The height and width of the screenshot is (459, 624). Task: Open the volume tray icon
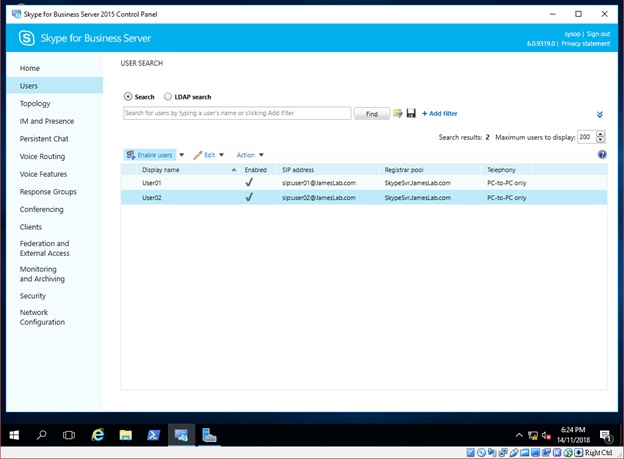(x=546, y=436)
